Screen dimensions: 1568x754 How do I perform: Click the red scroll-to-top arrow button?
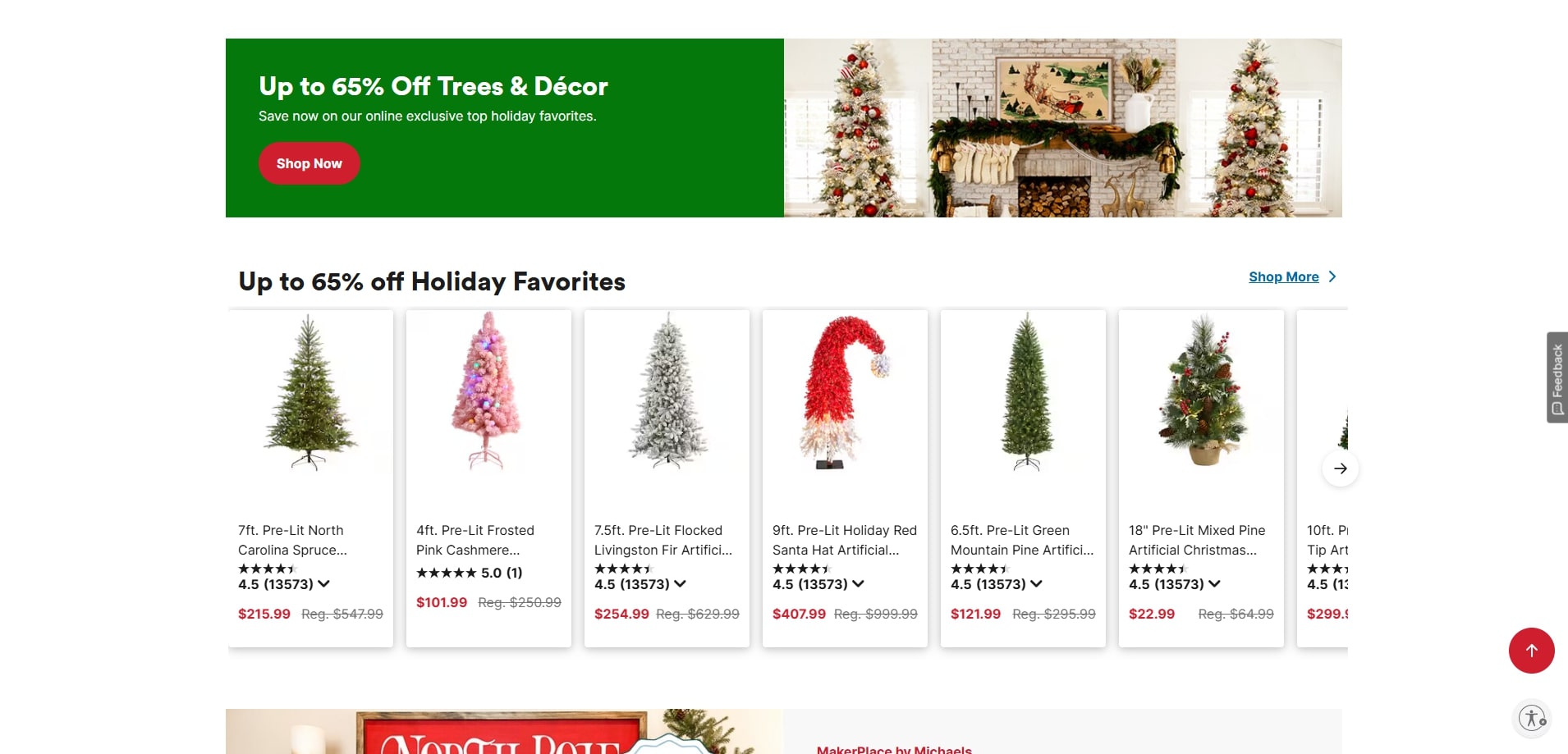pyautogui.click(x=1531, y=651)
